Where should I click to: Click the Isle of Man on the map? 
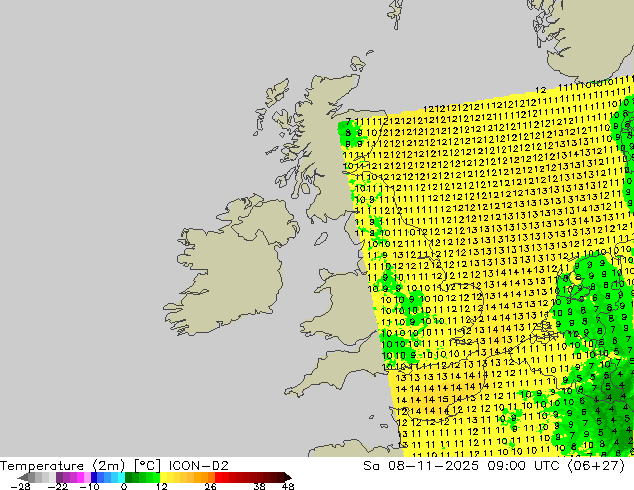point(321,239)
